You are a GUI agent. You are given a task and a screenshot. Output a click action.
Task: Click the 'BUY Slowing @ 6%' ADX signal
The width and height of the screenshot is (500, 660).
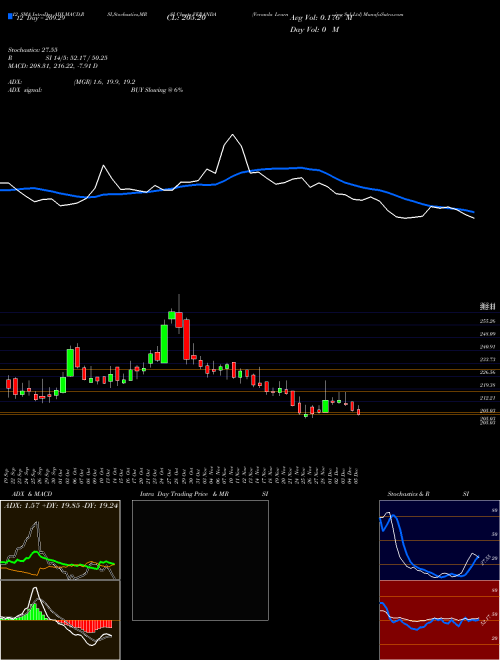[x=157, y=90]
